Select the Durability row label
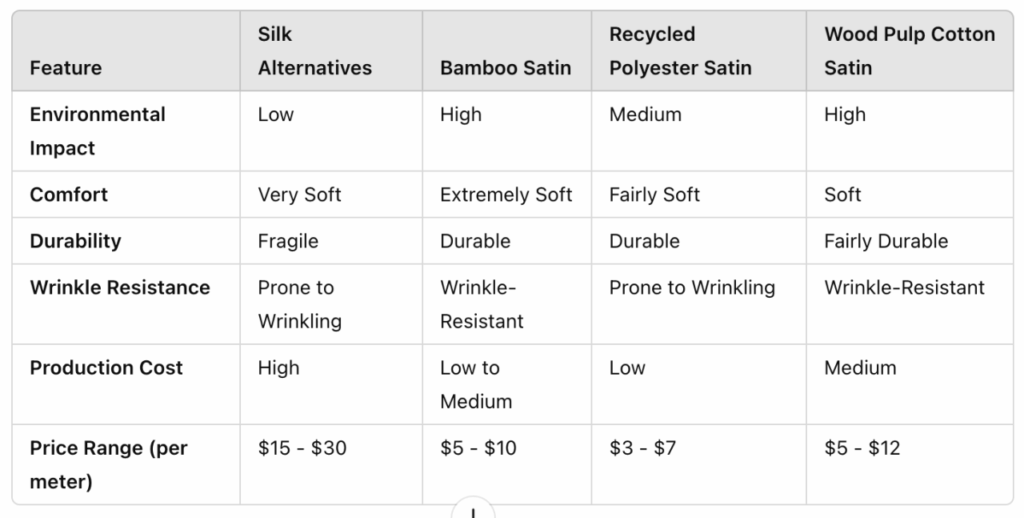The image size is (1024, 518). pos(75,241)
